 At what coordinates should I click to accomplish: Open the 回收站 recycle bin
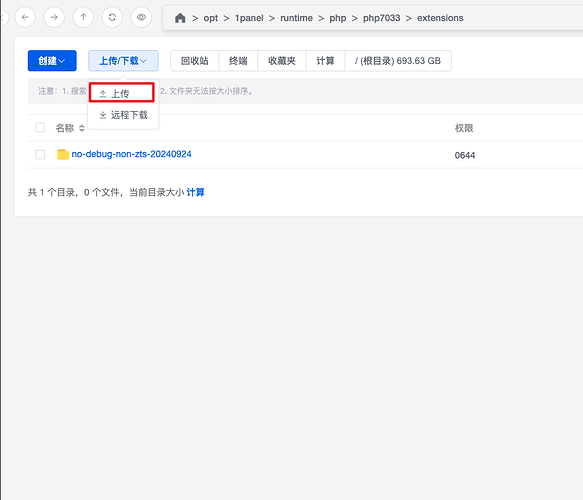[x=194, y=61]
